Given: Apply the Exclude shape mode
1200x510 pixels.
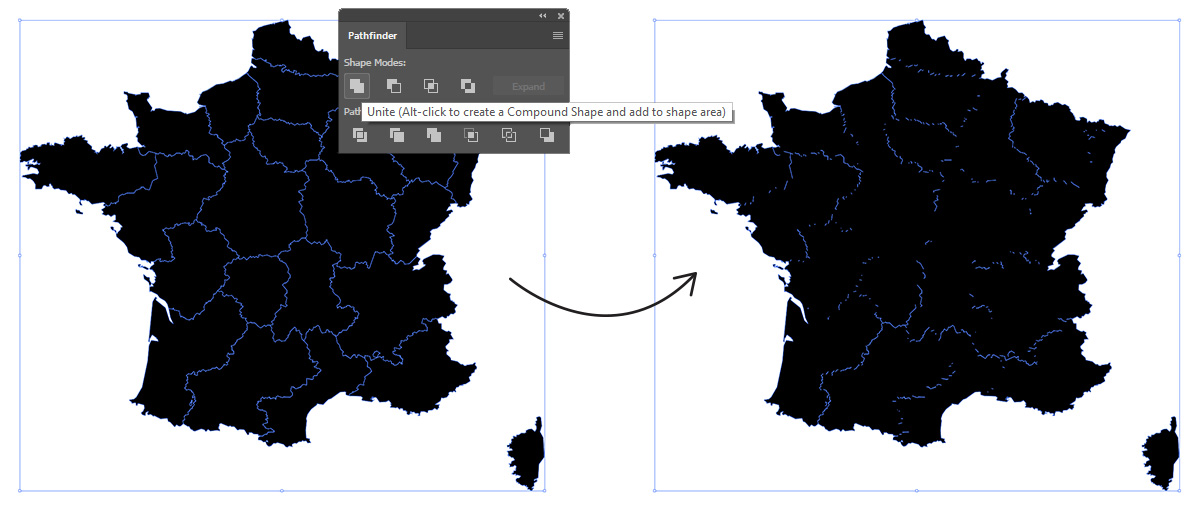Looking at the screenshot, I should (467, 86).
